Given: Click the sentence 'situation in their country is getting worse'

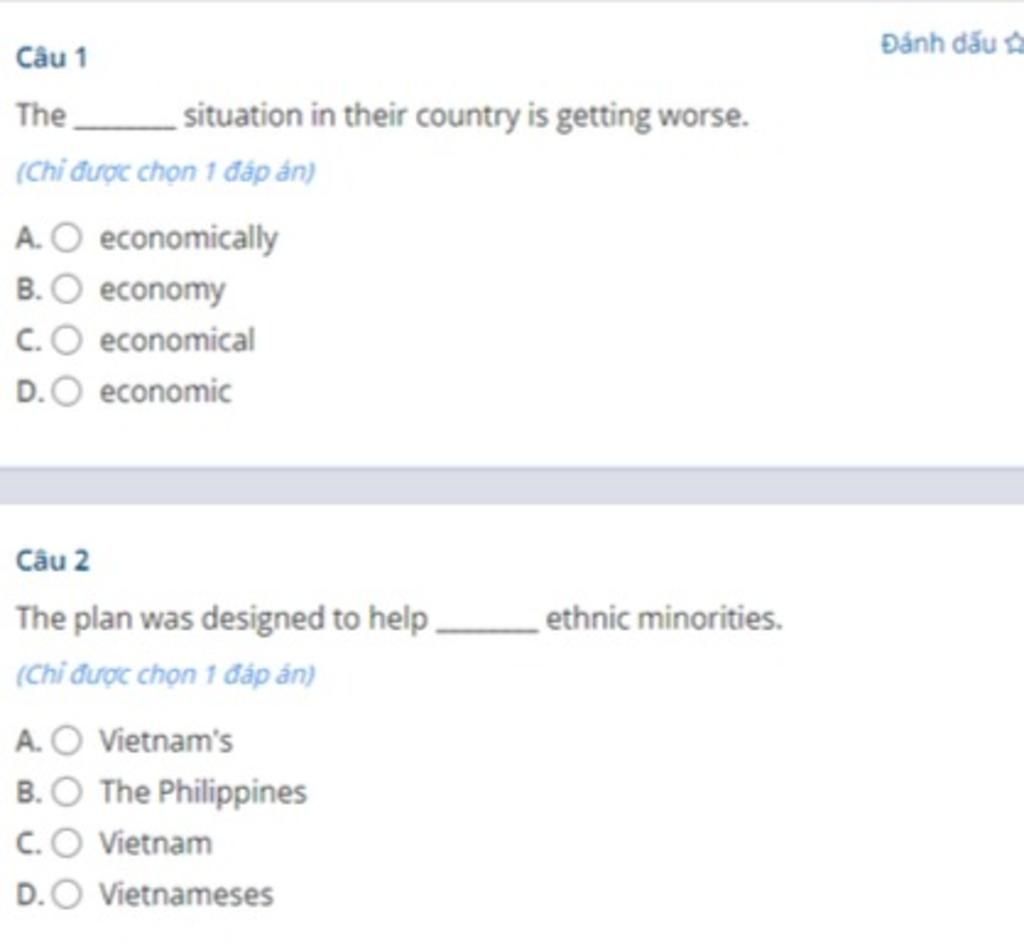Looking at the screenshot, I should tap(466, 116).
